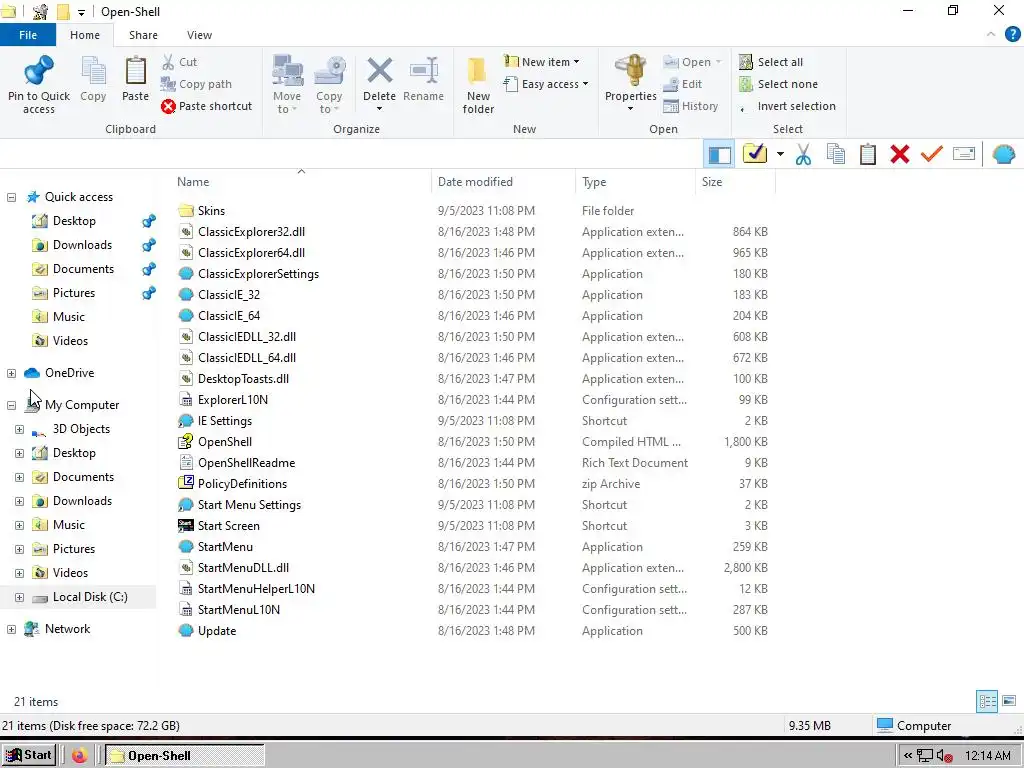This screenshot has width=1024, height=768.
Task: Show hidden tray icons chevron
Action: point(907,756)
